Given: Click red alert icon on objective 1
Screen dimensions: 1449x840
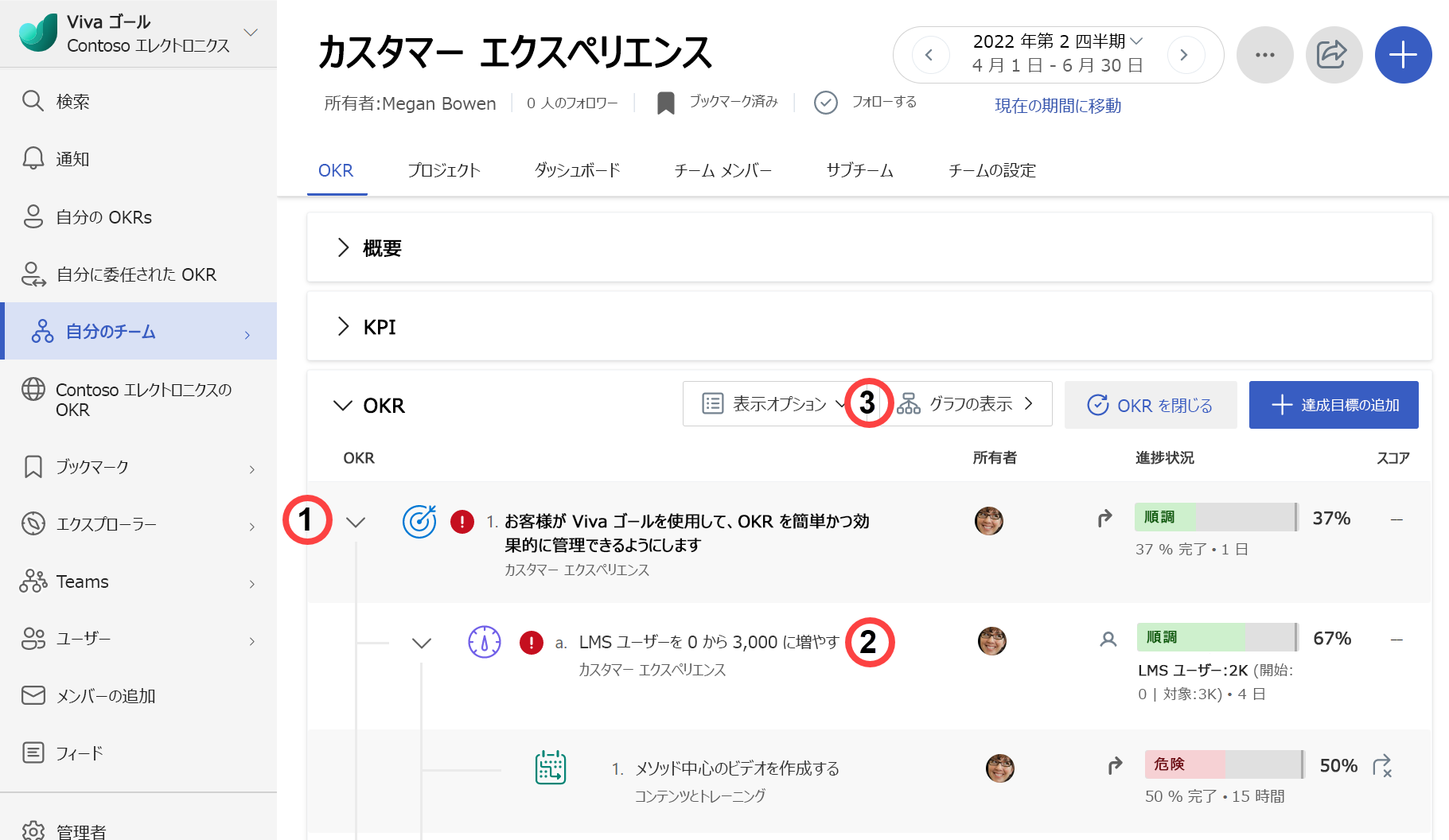Looking at the screenshot, I should pyautogui.click(x=462, y=521).
